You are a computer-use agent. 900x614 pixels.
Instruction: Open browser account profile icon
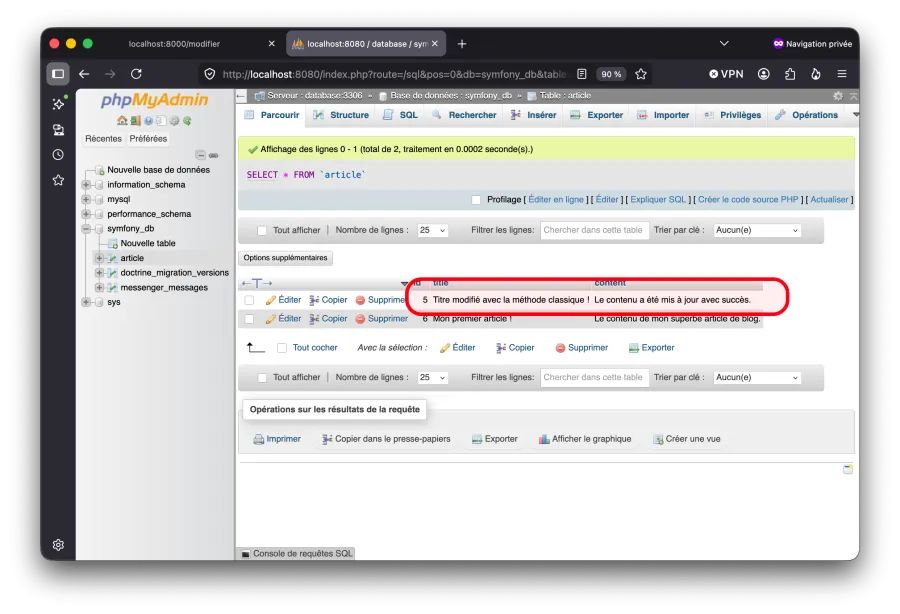(x=763, y=73)
